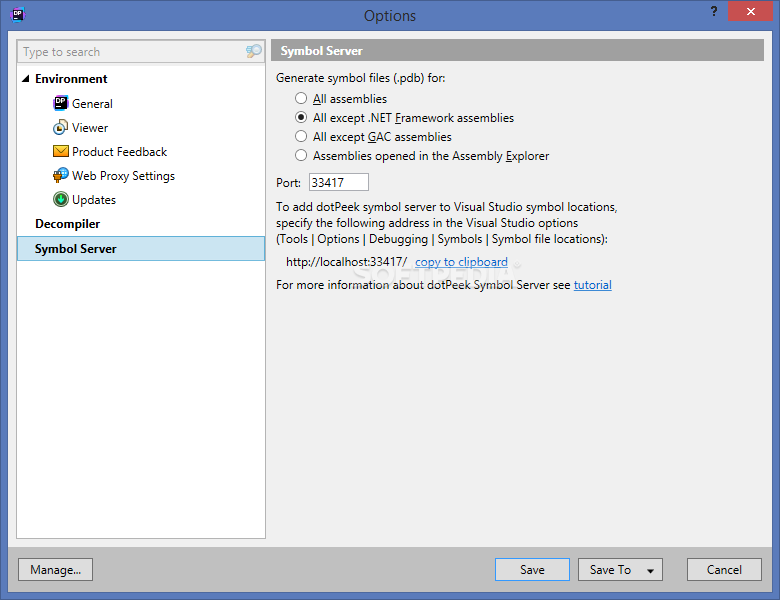Click the search magnifier icon

pos(254,51)
